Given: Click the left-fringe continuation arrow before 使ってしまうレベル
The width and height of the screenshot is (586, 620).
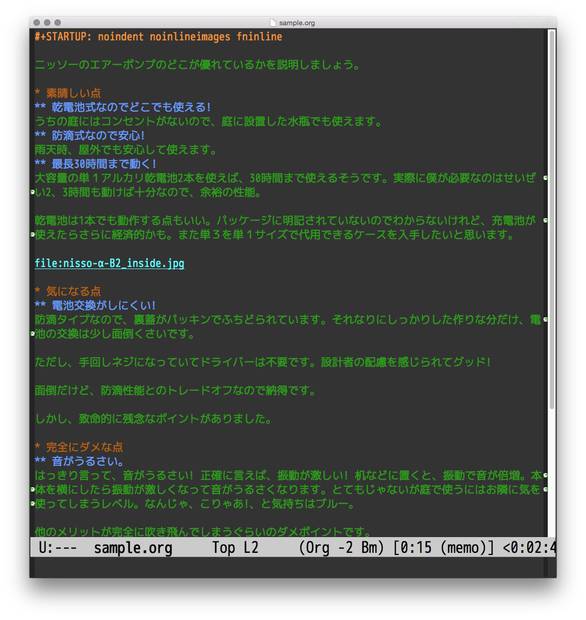Looking at the screenshot, I should point(33,504).
